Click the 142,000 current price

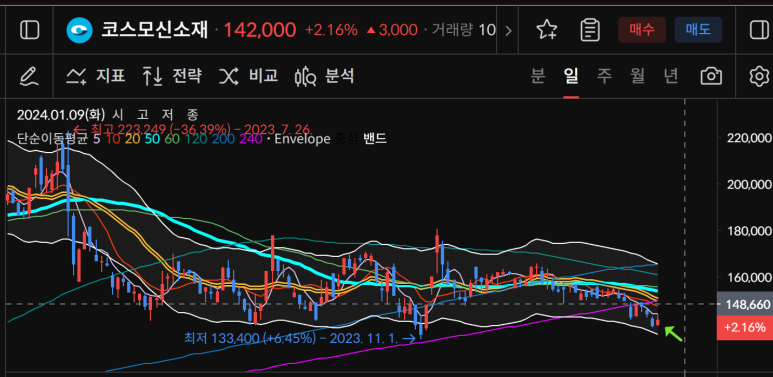pyautogui.click(x=260, y=31)
